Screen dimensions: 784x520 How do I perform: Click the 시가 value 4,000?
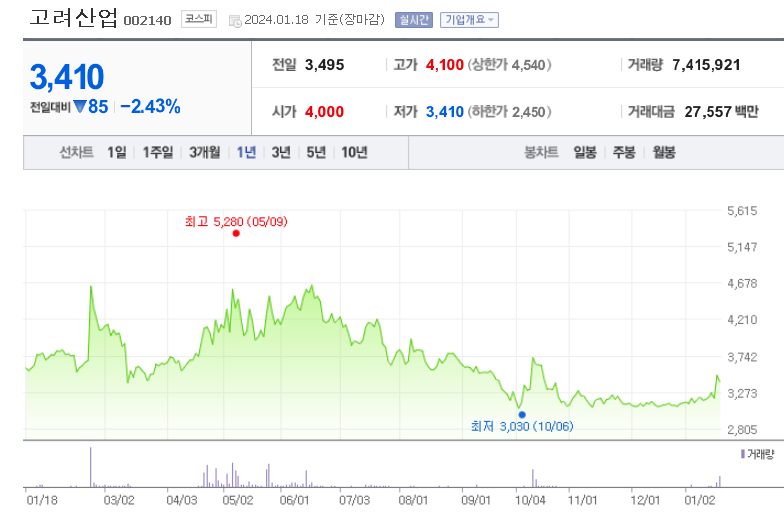click(324, 112)
